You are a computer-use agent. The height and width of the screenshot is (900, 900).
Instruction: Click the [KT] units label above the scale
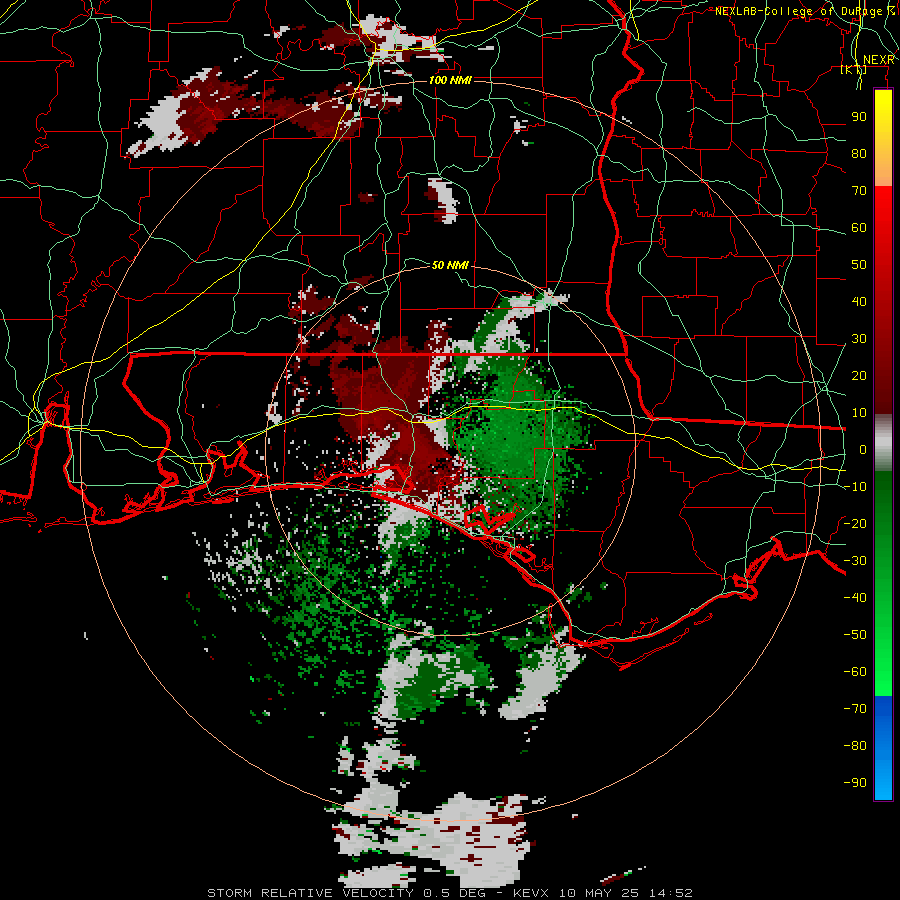(854, 70)
